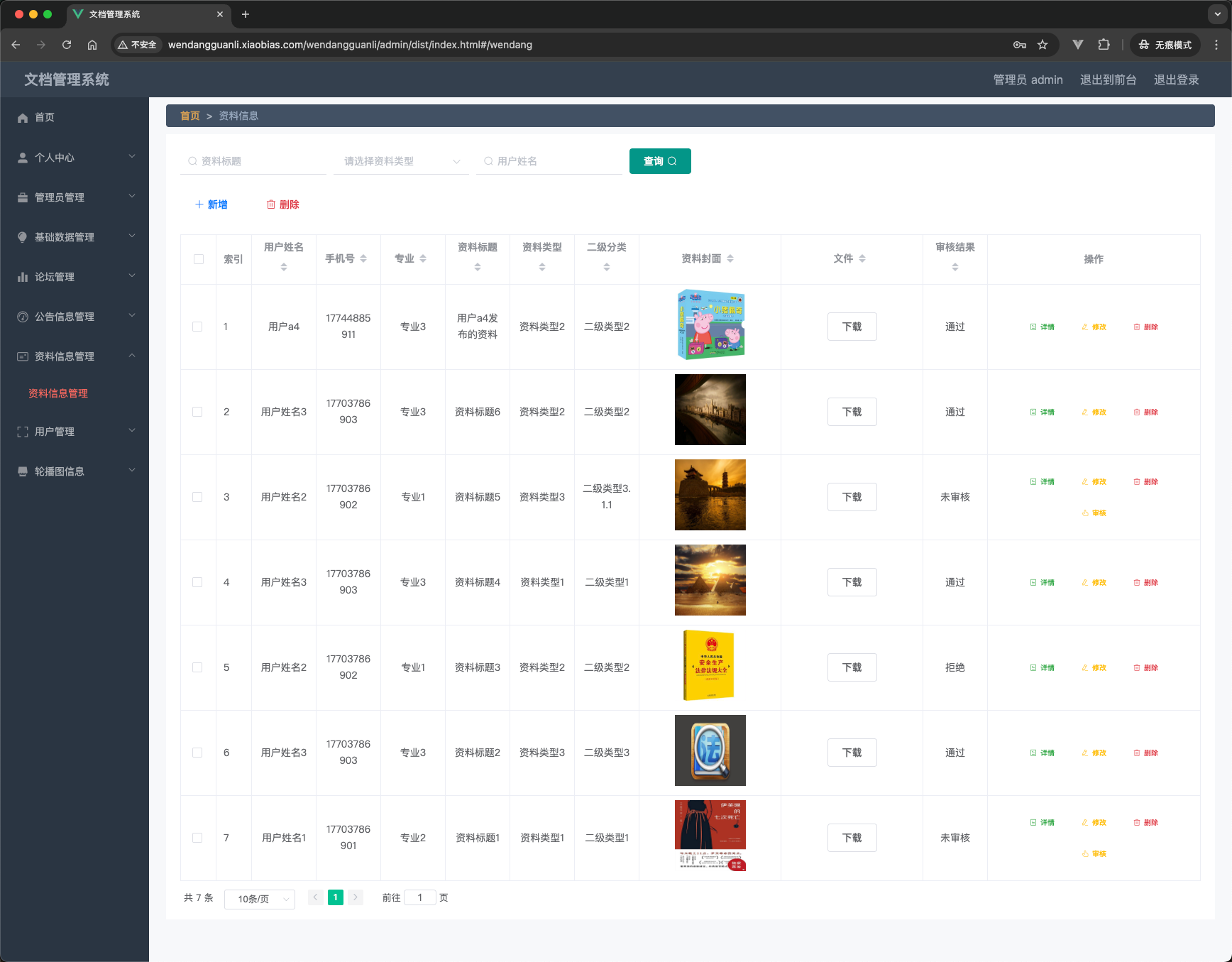Click the bulb icon for 基础数据管理
The height and width of the screenshot is (962, 1232).
[23, 237]
